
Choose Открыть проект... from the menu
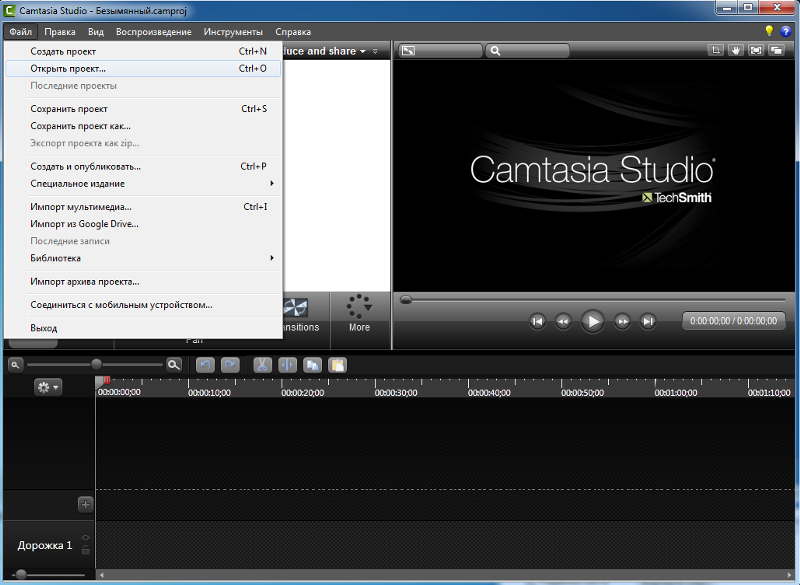click(x=143, y=68)
